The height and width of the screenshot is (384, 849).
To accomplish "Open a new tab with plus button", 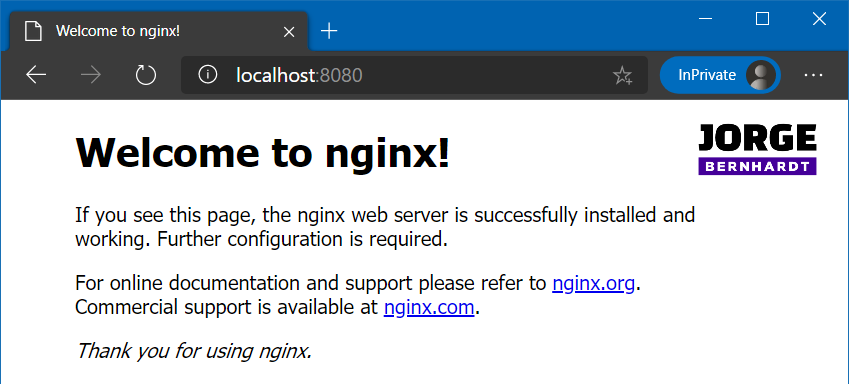I will [329, 31].
